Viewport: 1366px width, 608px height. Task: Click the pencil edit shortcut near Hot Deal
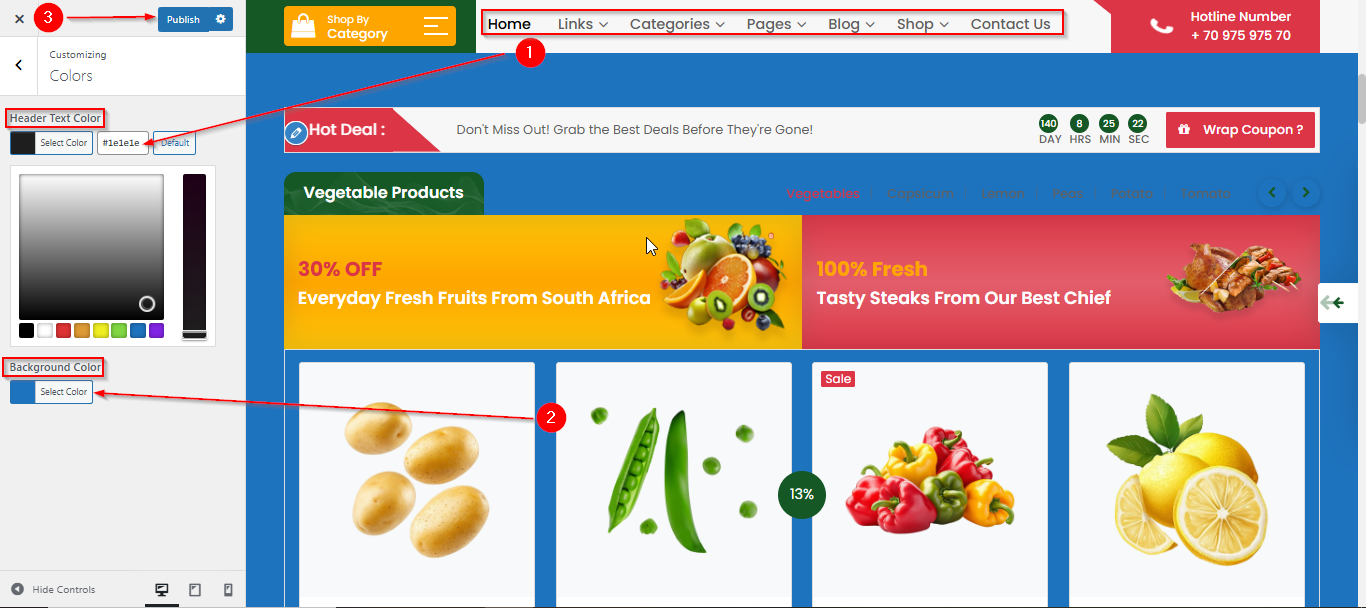(x=295, y=132)
